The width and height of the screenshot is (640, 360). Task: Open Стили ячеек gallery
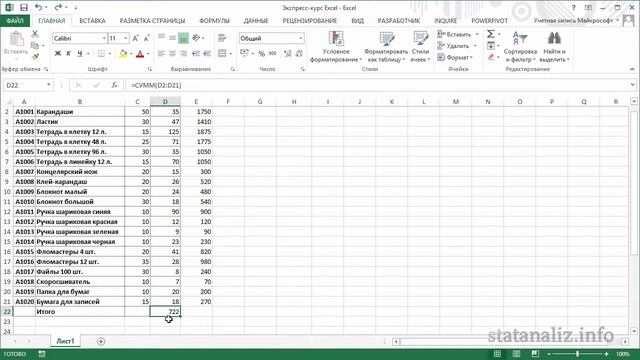pyautogui.click(x=420, y=47)
